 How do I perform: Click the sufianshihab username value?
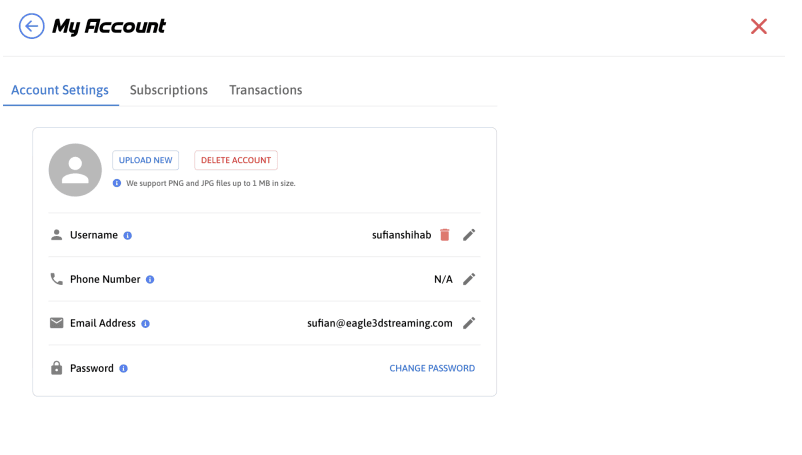tap(402, 235)
